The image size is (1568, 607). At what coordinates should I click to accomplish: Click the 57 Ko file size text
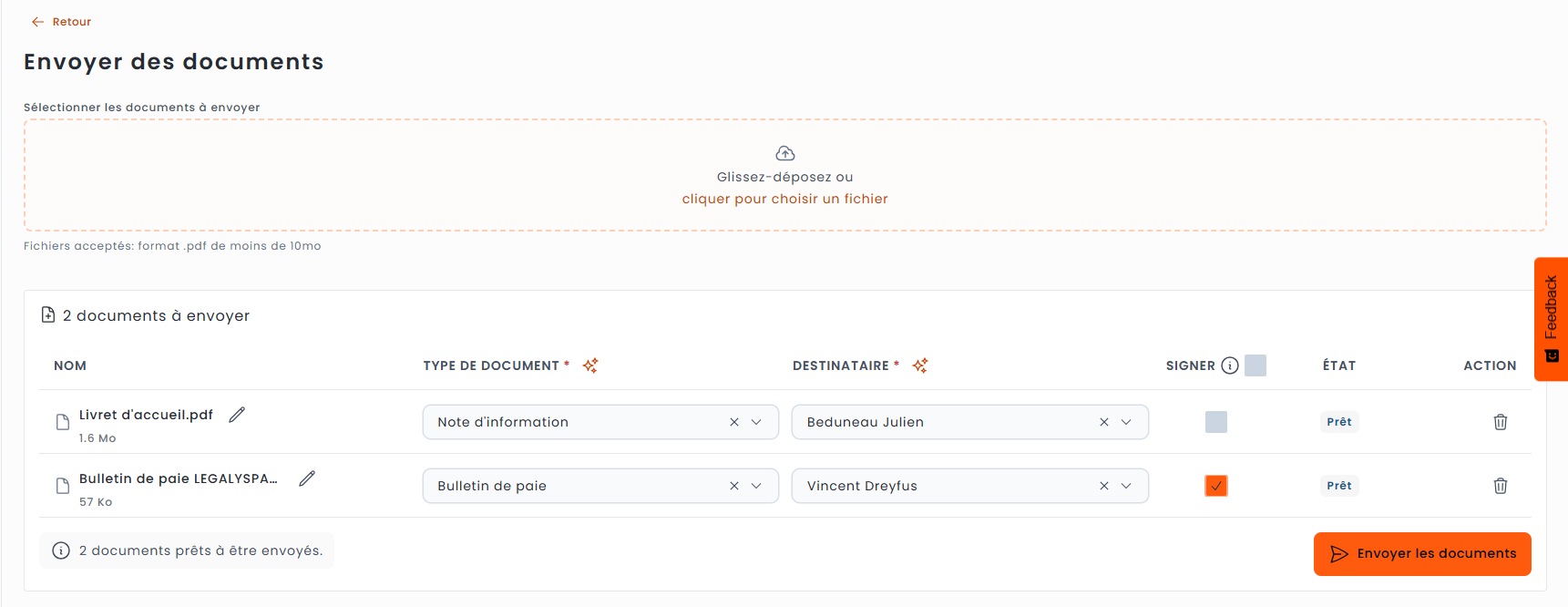coord(96,502)
